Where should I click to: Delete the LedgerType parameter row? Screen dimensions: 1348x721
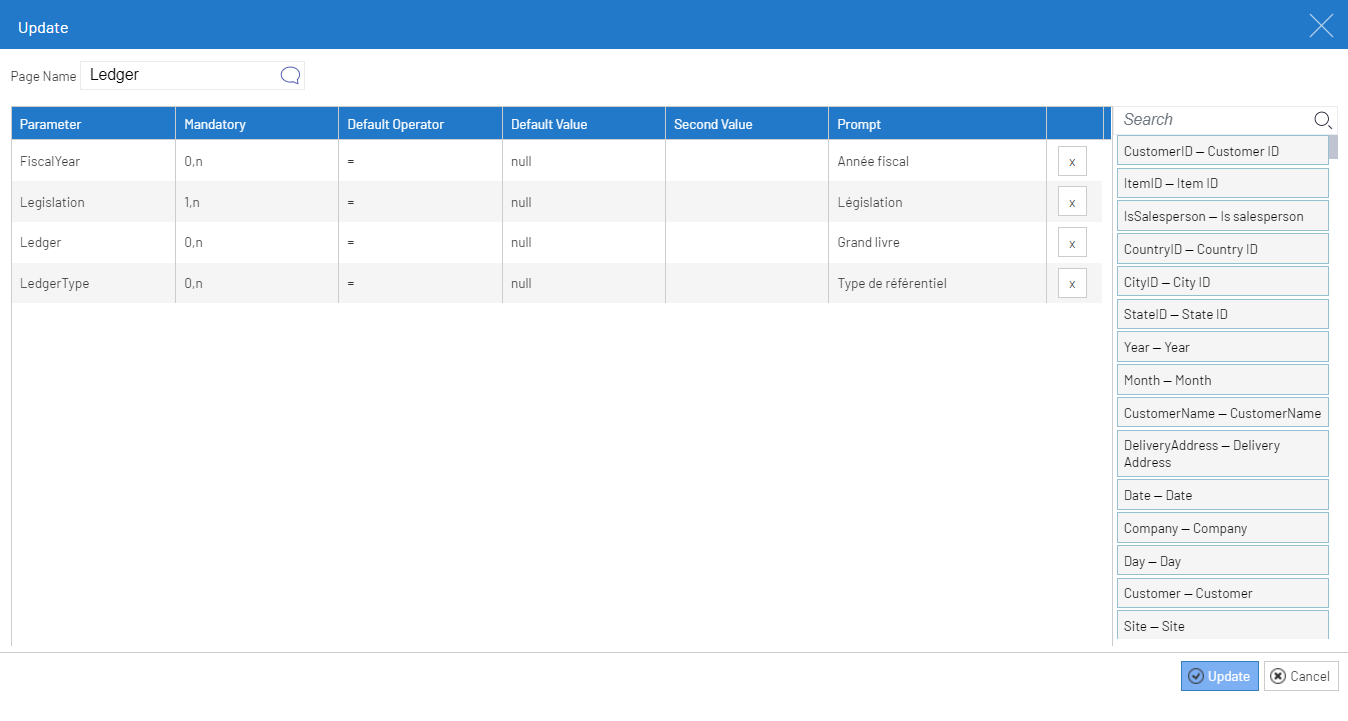(1071, 283)
